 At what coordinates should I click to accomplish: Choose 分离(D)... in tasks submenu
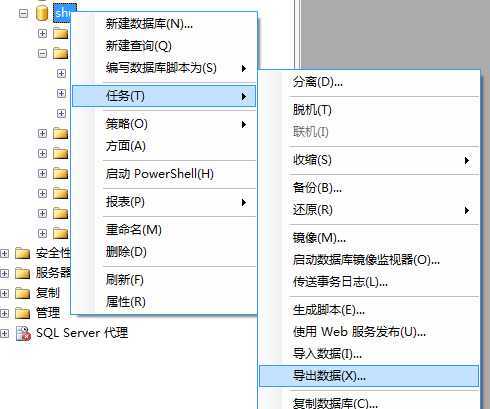tap(369, 82)
